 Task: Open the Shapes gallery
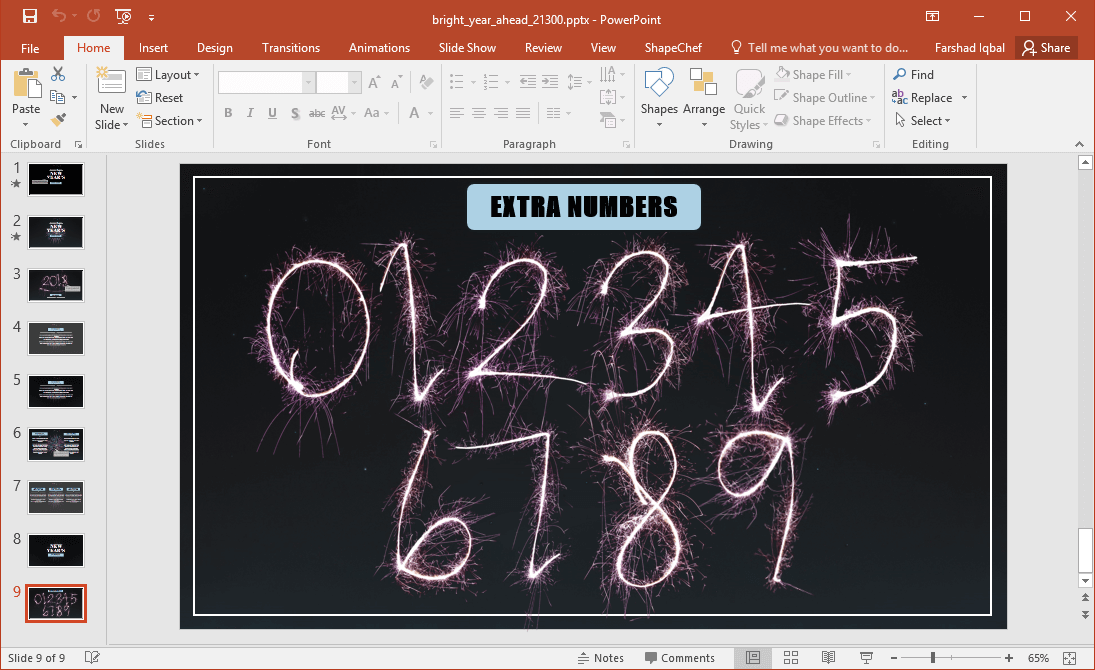659,98
